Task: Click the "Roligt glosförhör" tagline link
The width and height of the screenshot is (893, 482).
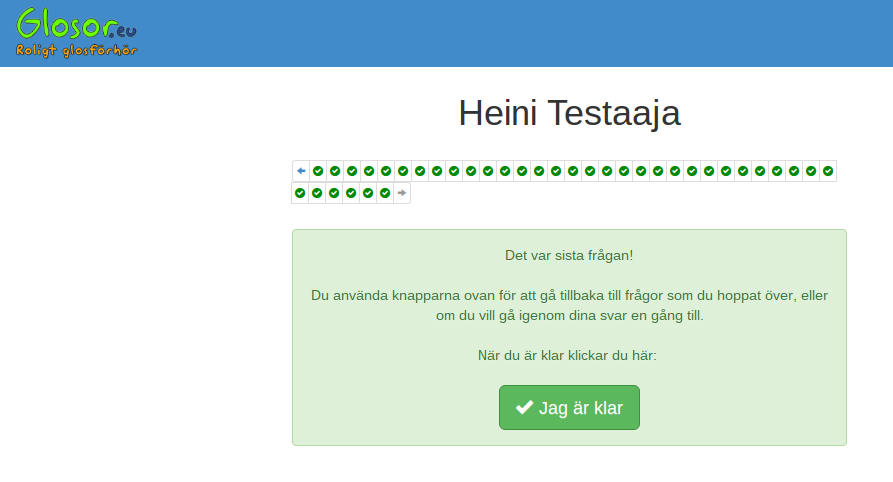Action: pos(76,50)
